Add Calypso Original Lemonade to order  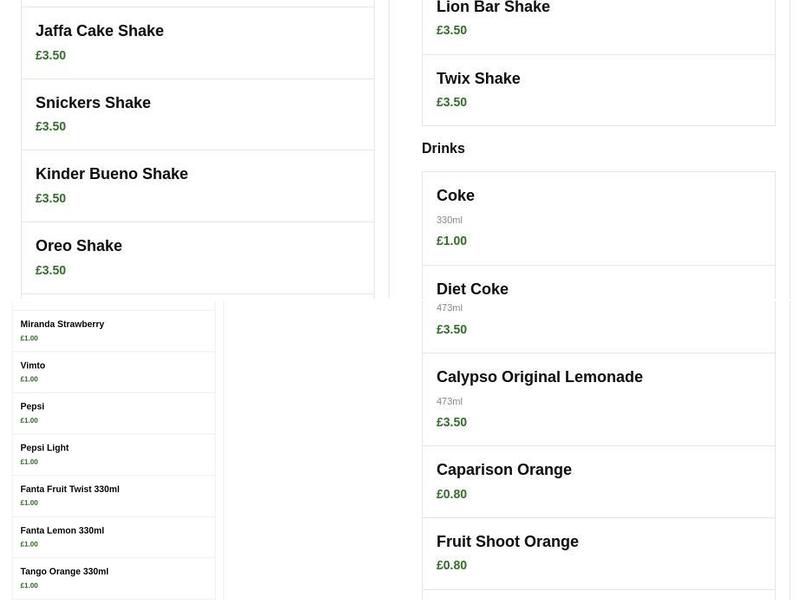tap(598, 398)
